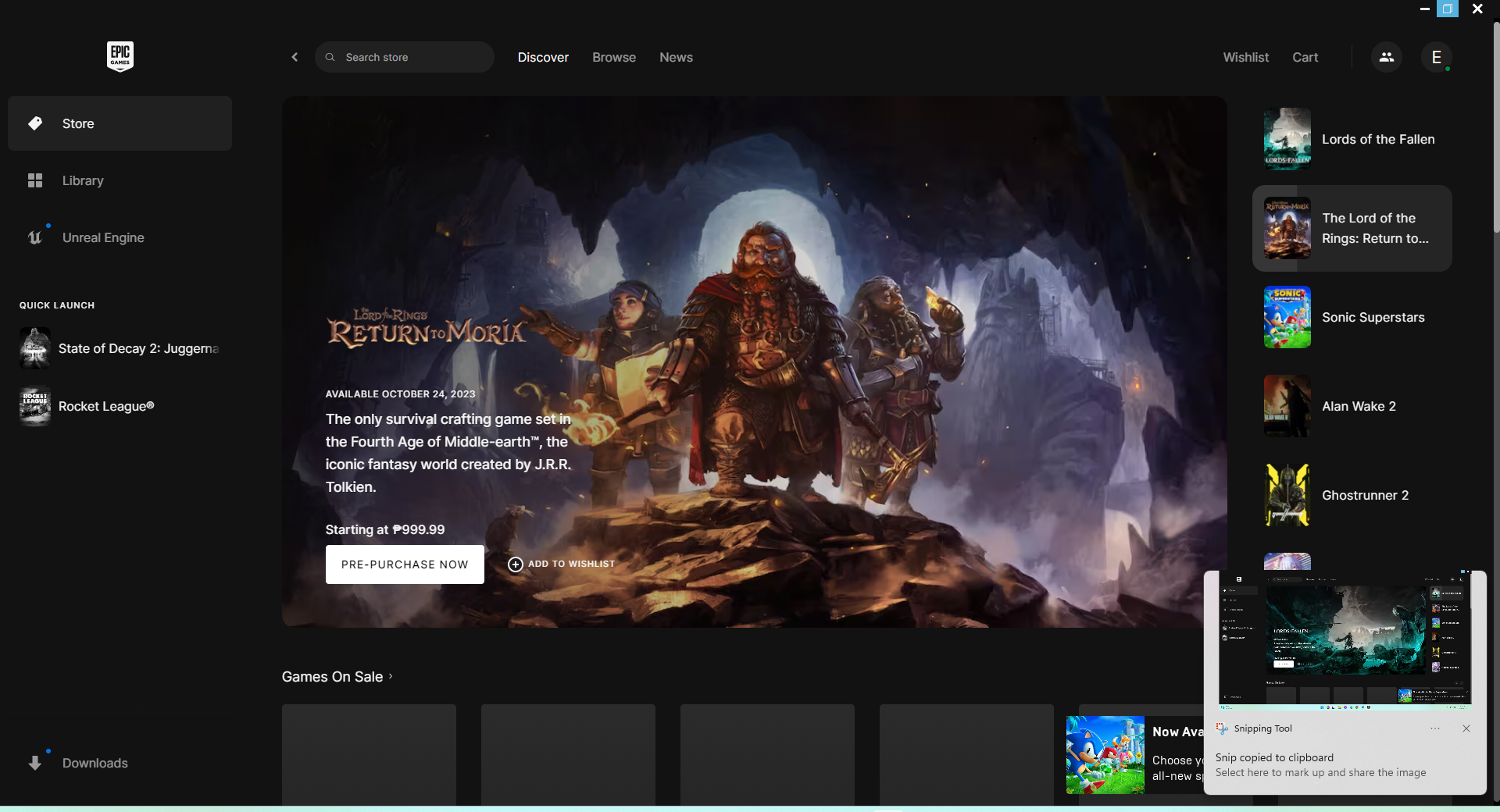
Task: Open the Sonic Superstars Now Available notification
Action: coord(1135,755)
